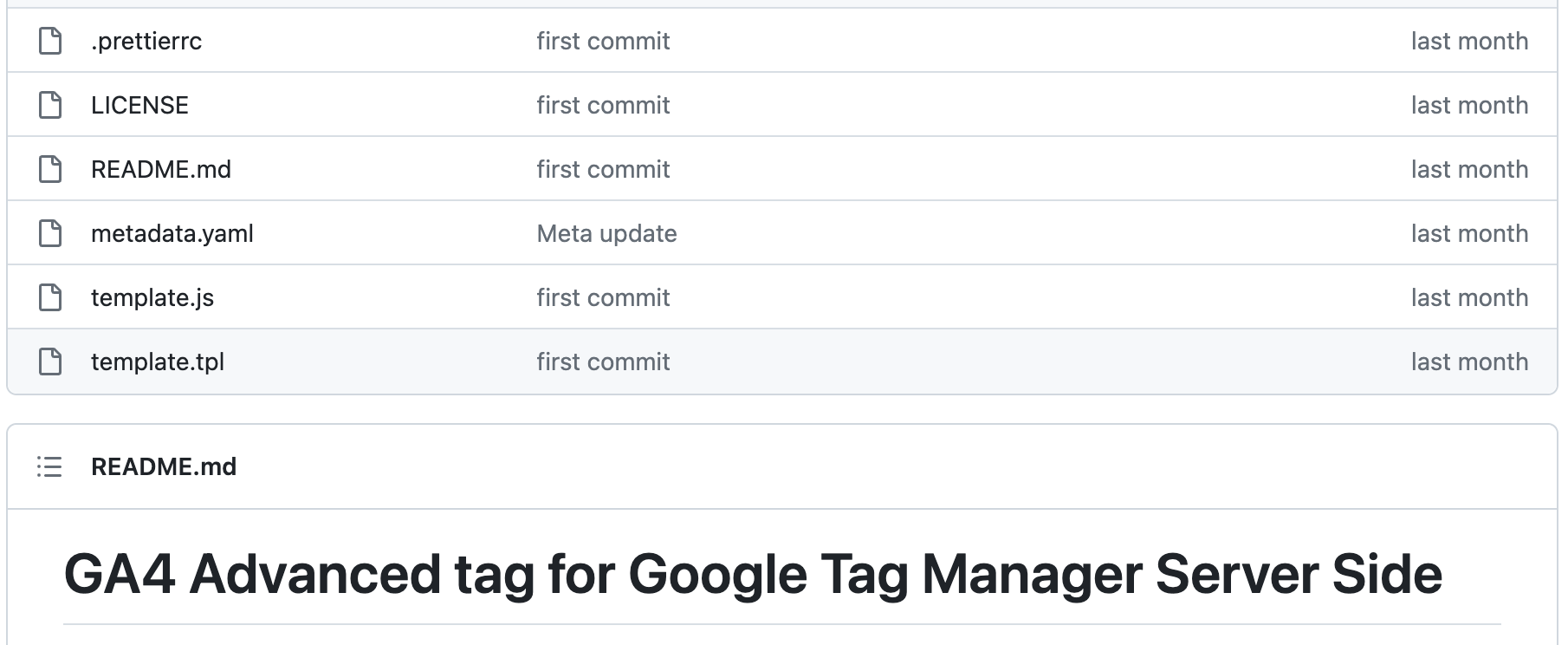Click the file icon beside metadata.yaml
1568x645 pixels.
pyautogui.click(x=50, y=233)
